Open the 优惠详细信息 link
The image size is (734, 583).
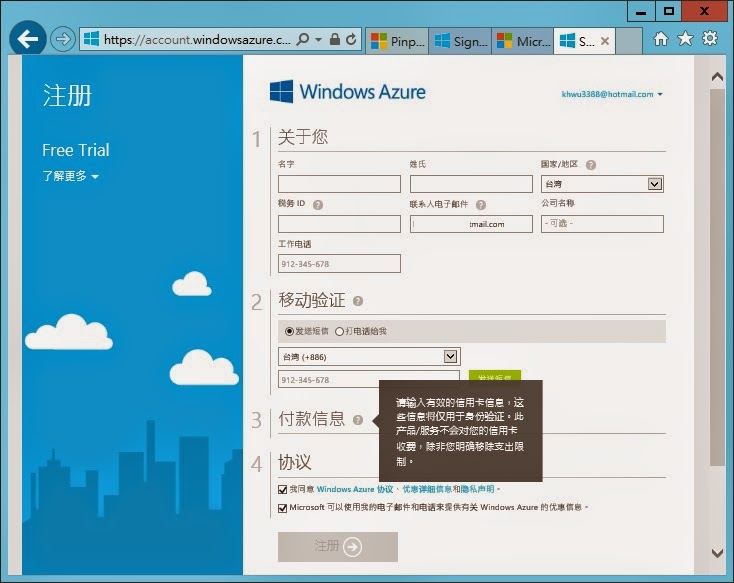pos(427,489)
